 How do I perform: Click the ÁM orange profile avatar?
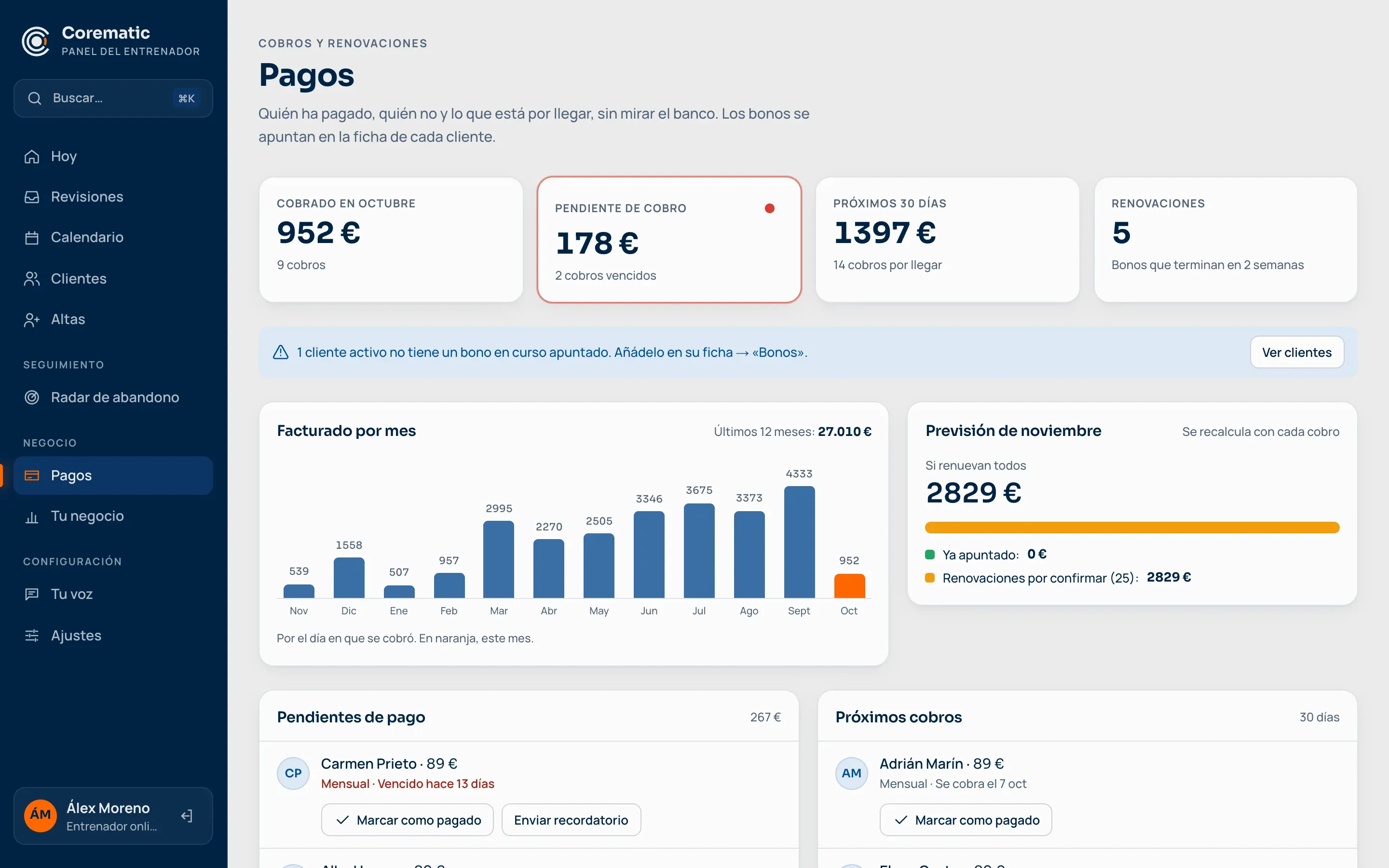tap(40, 815)
